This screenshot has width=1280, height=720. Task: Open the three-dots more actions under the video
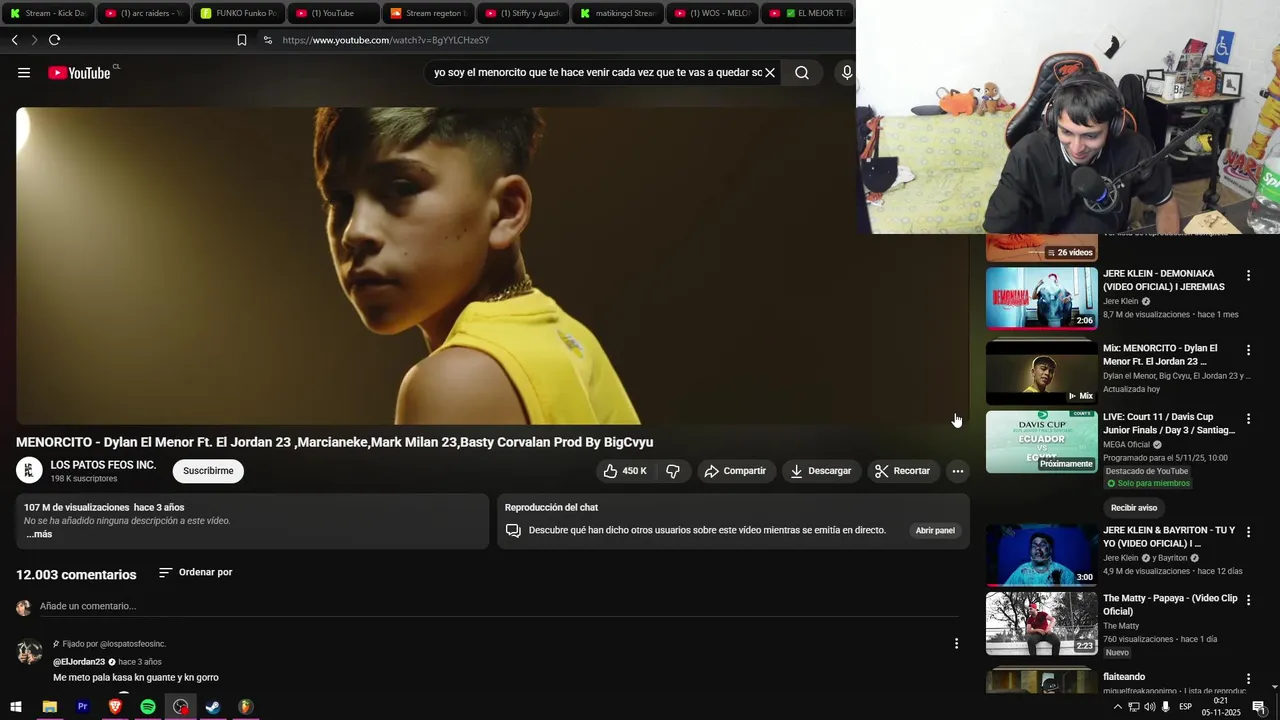coord(958,471)
